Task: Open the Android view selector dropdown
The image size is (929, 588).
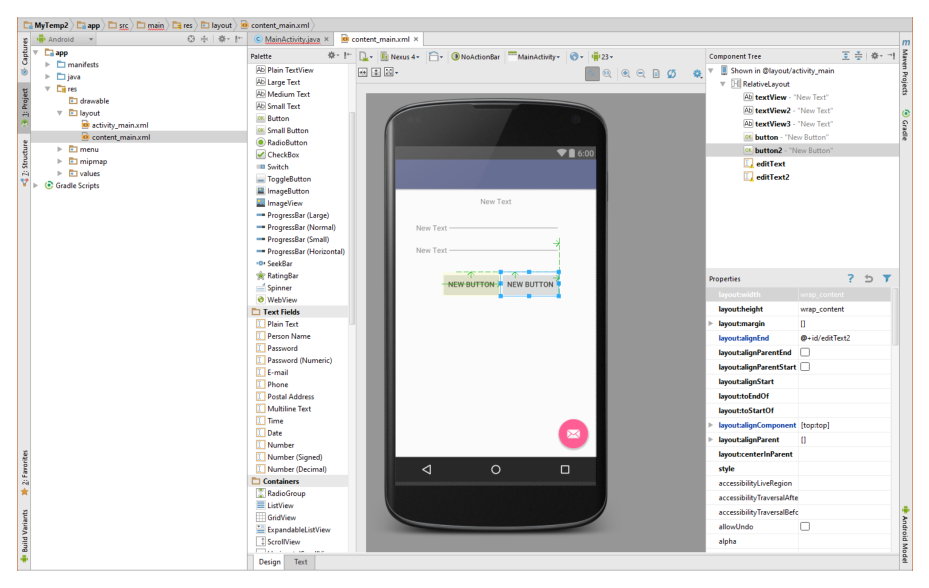Action: coord(65,39)
